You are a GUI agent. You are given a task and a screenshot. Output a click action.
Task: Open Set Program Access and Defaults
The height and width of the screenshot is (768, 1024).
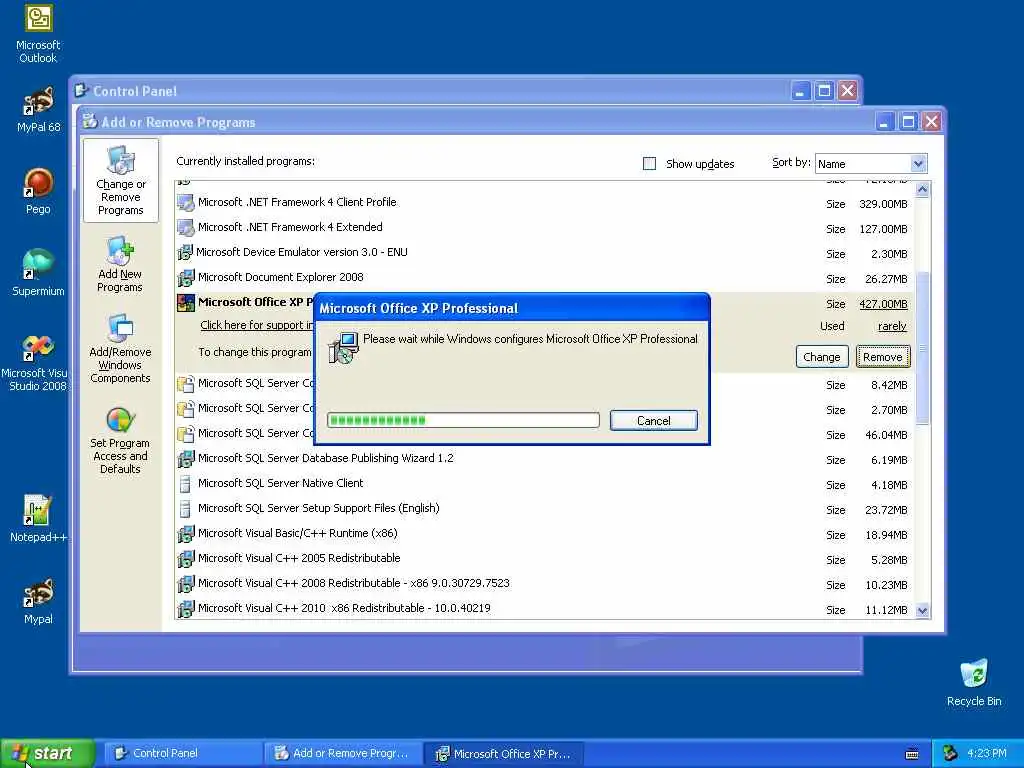click(x=120, y=441)
